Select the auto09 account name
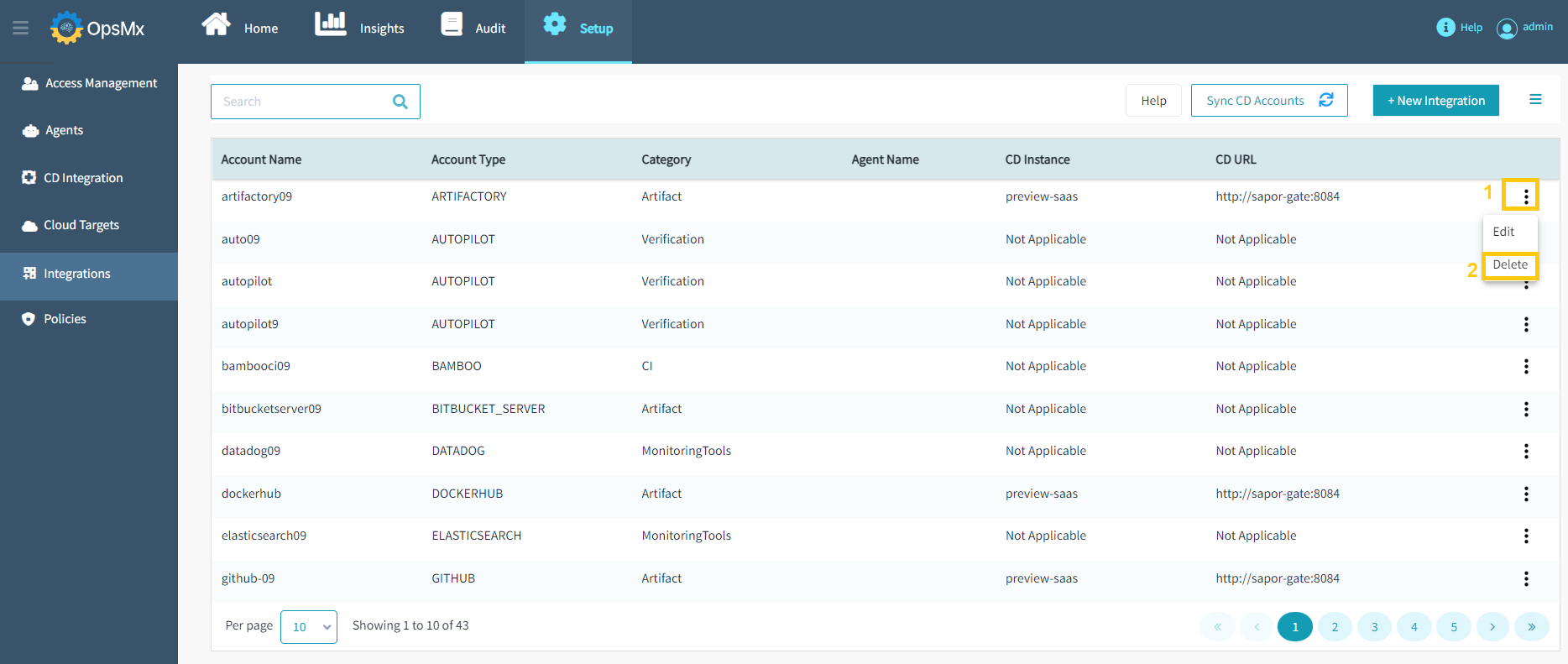The width and height of the screenshot is (1568, 664). pyautogui.click(x=241, y=239)
